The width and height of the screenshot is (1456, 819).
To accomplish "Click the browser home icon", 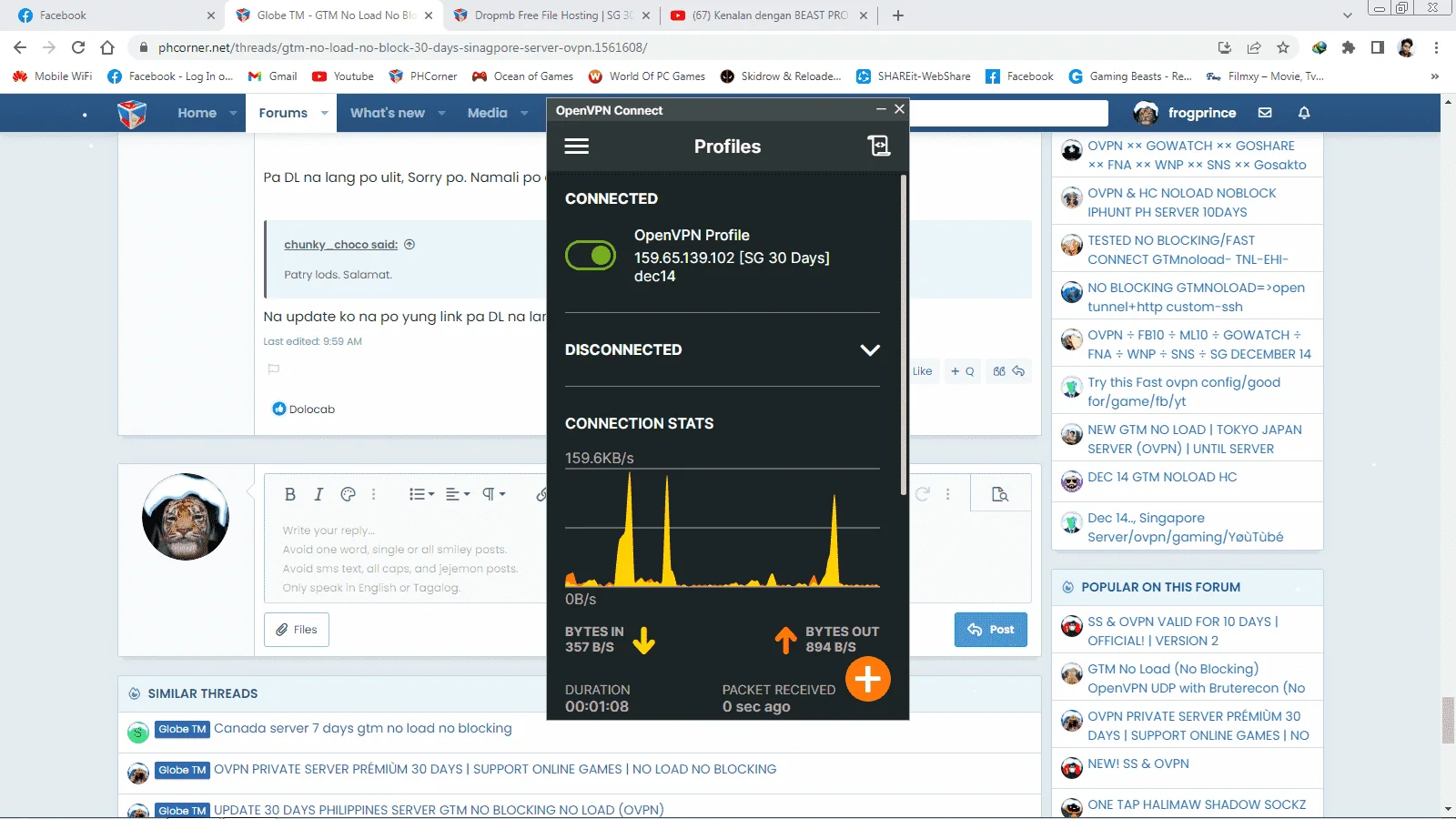I will pos(107,47).
